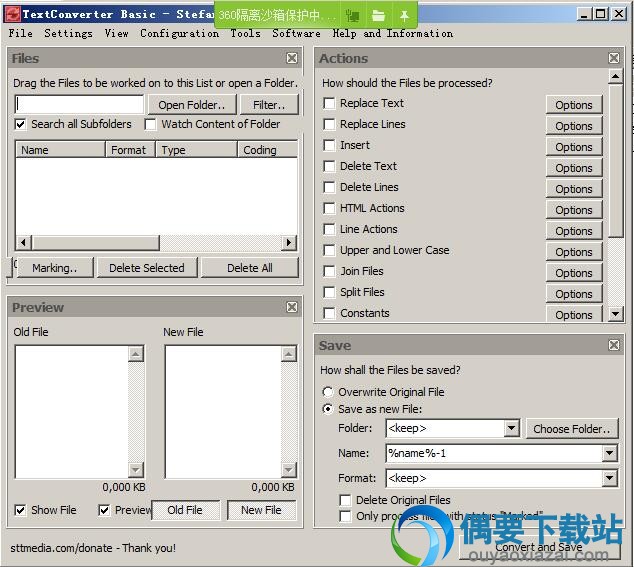Image resolution: width=634 pixels, height=567 pixels.
Task: Enable Line Actions checkbox
Action: 329,230
